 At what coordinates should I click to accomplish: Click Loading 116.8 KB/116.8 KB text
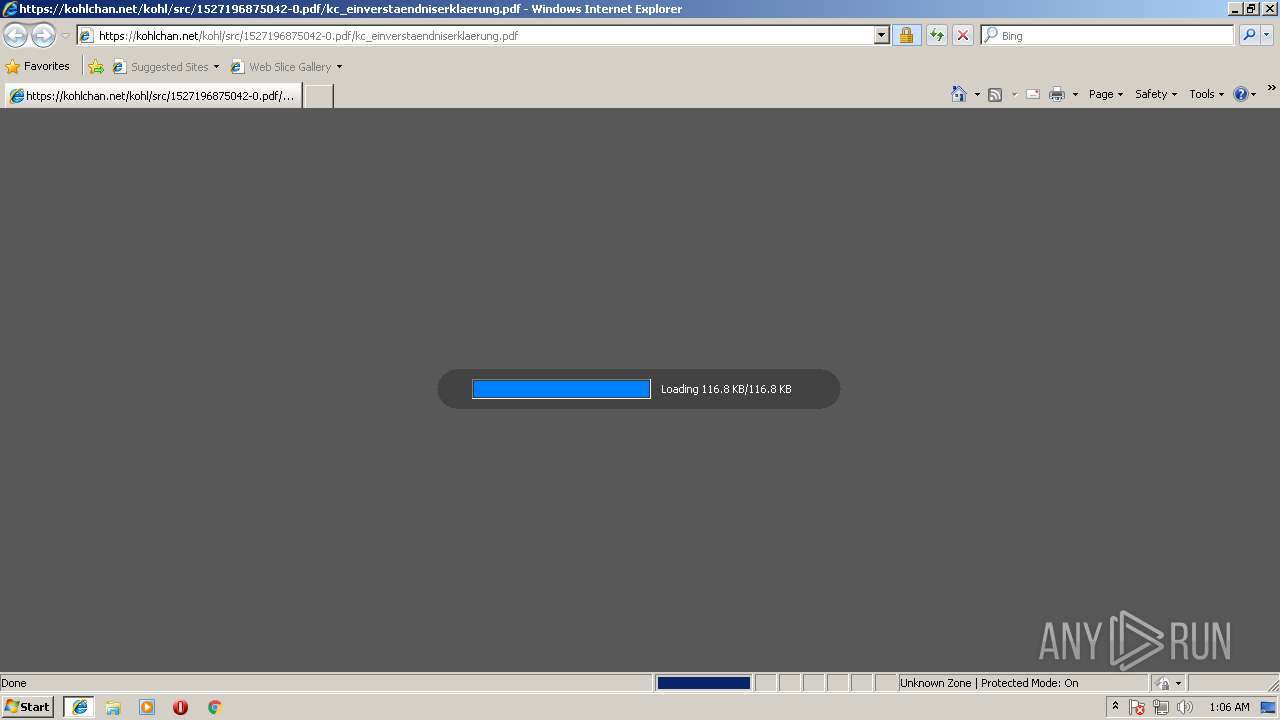point(726,389)
